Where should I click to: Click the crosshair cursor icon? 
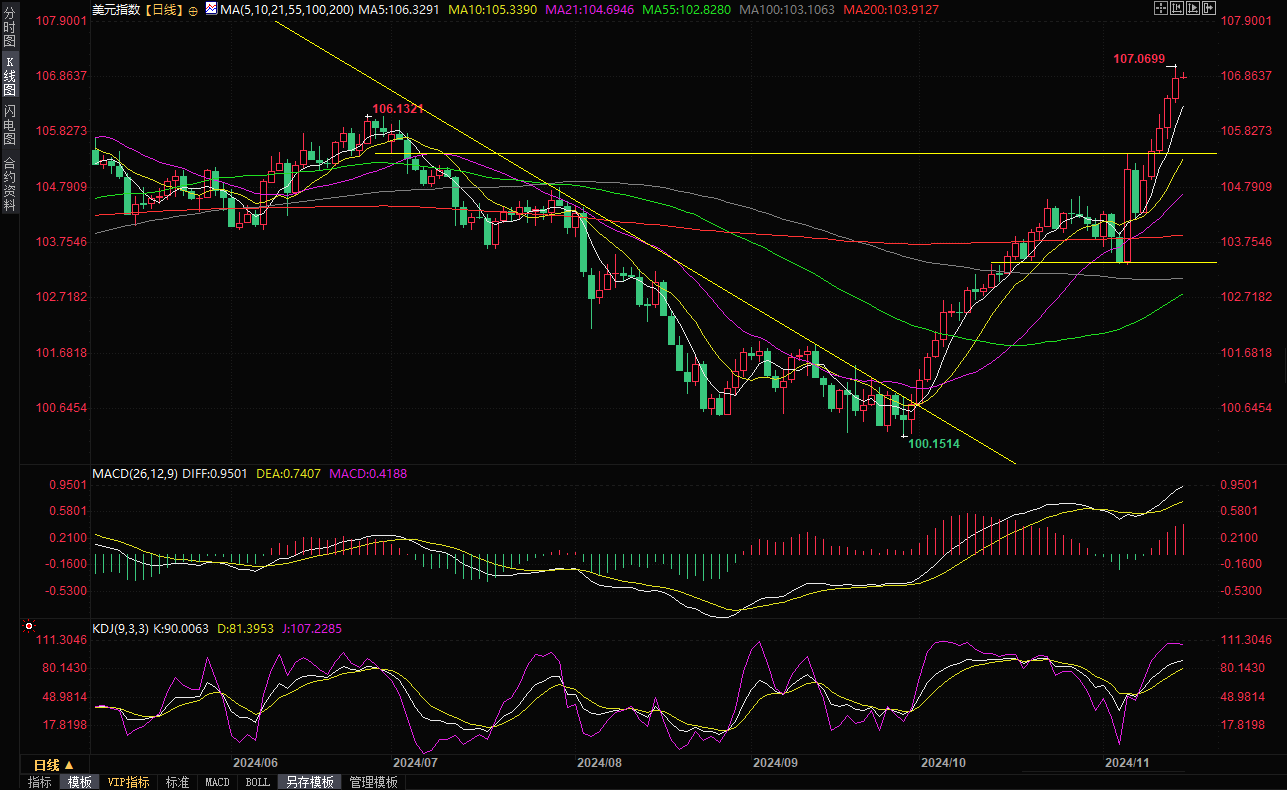pos(1161,9)
